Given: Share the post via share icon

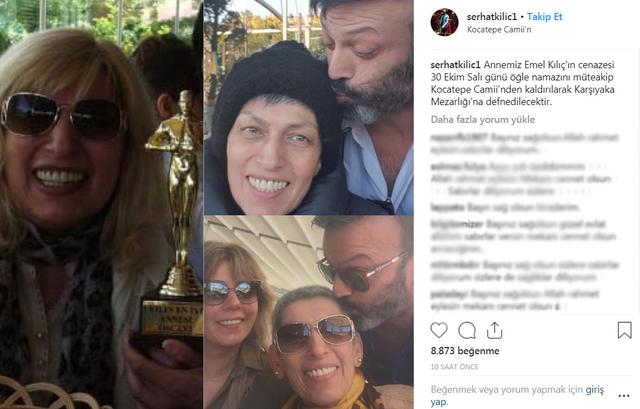Looking at the screenshot, I should pos(494,330).
